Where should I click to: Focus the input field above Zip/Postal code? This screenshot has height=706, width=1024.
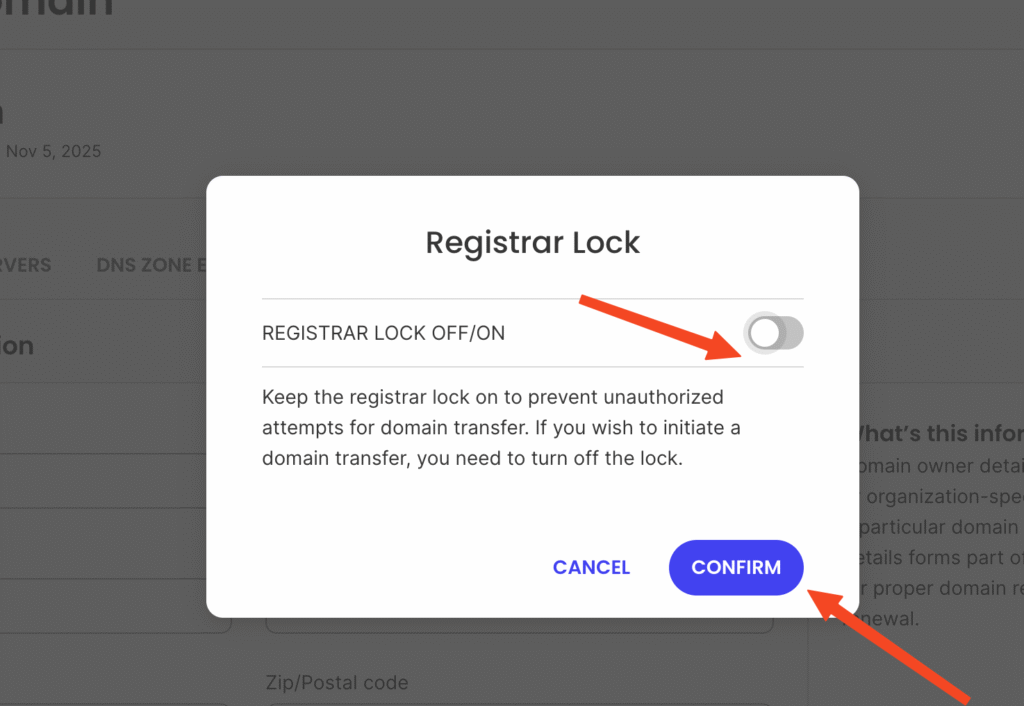tap(520, 624)
